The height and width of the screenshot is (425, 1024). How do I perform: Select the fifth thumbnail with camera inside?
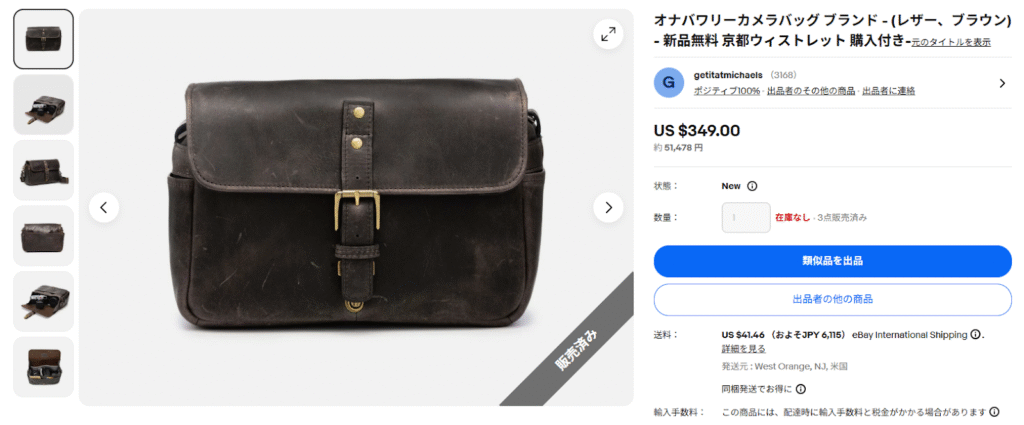click(x=44, y=302)
